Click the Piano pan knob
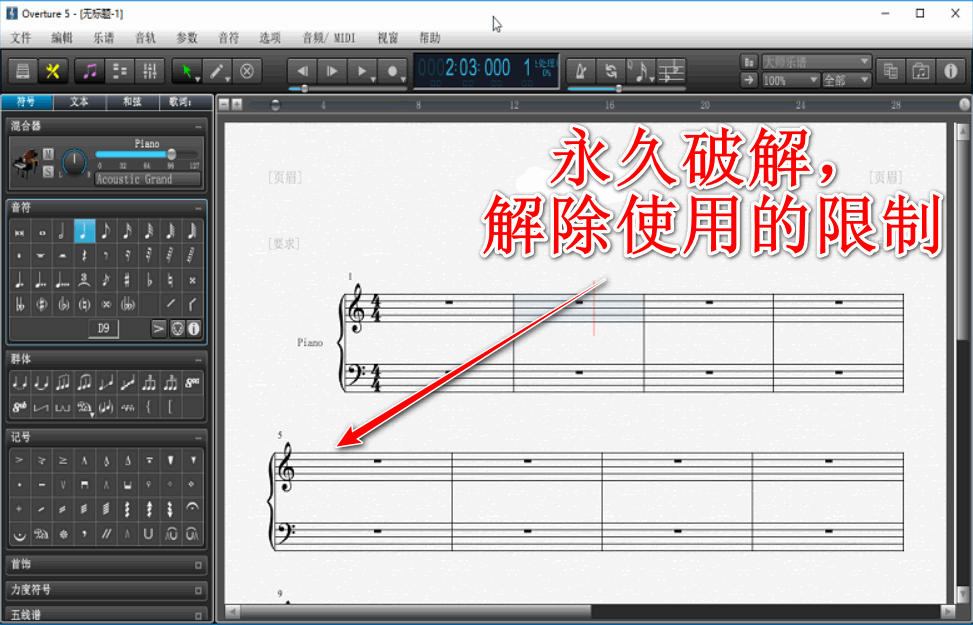 point(74,163)
